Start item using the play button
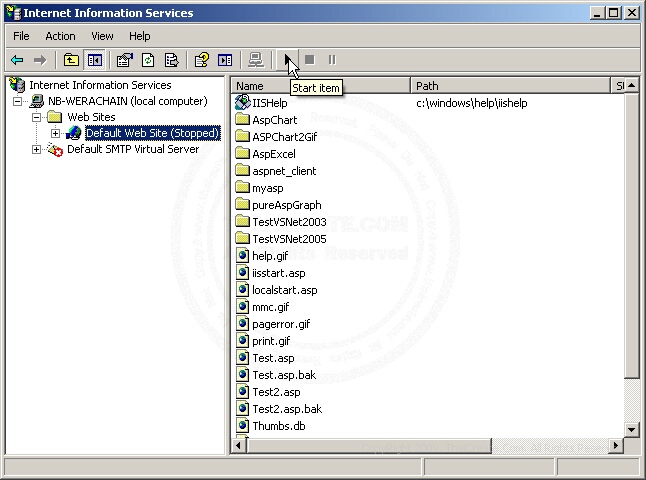Viewport: 646px width, 480px height. 287,60
